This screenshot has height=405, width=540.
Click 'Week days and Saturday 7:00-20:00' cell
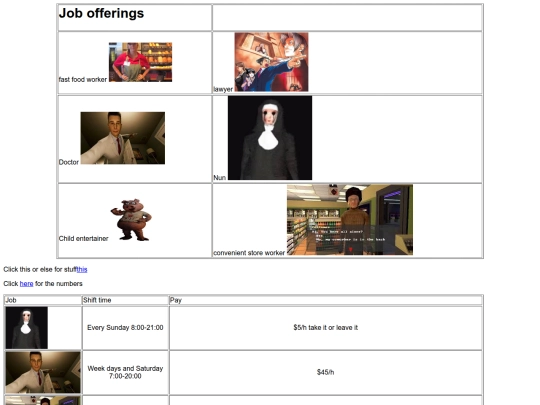(x=125, y=372)
